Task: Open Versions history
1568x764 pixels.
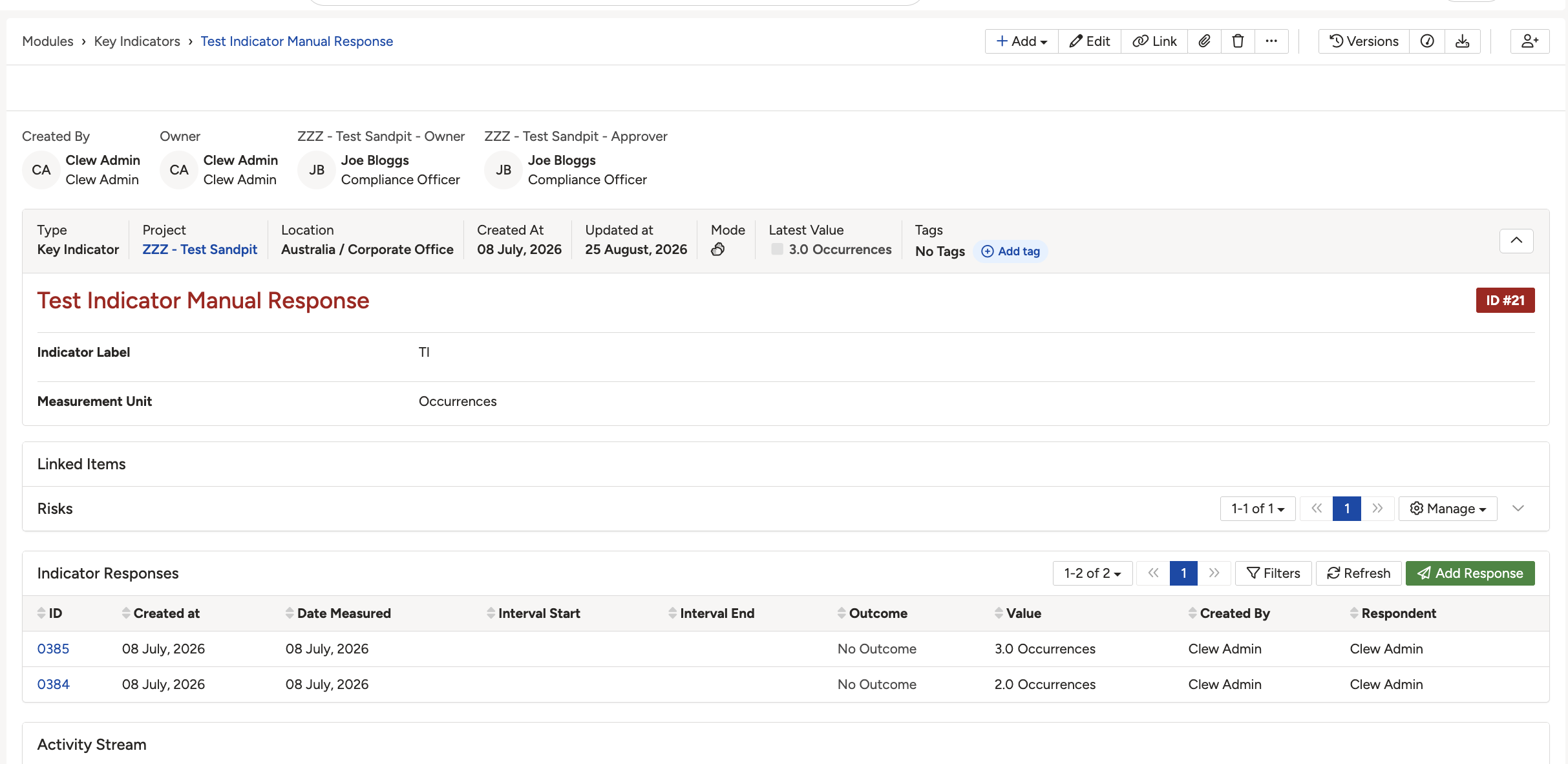Action: [x=1364, y=41]
